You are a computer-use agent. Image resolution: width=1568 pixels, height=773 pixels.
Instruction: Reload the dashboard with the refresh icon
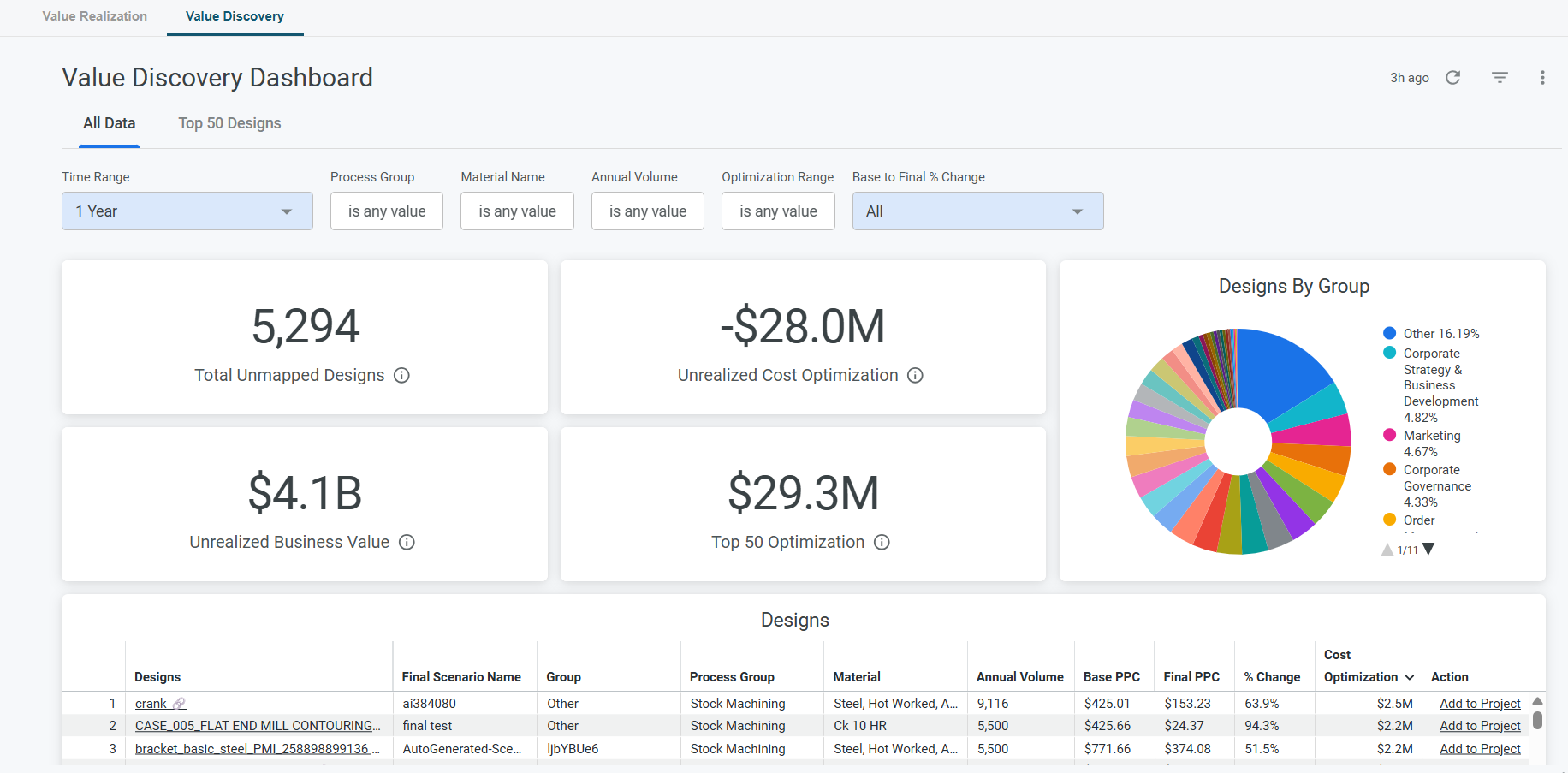(x=1452, y=78)
